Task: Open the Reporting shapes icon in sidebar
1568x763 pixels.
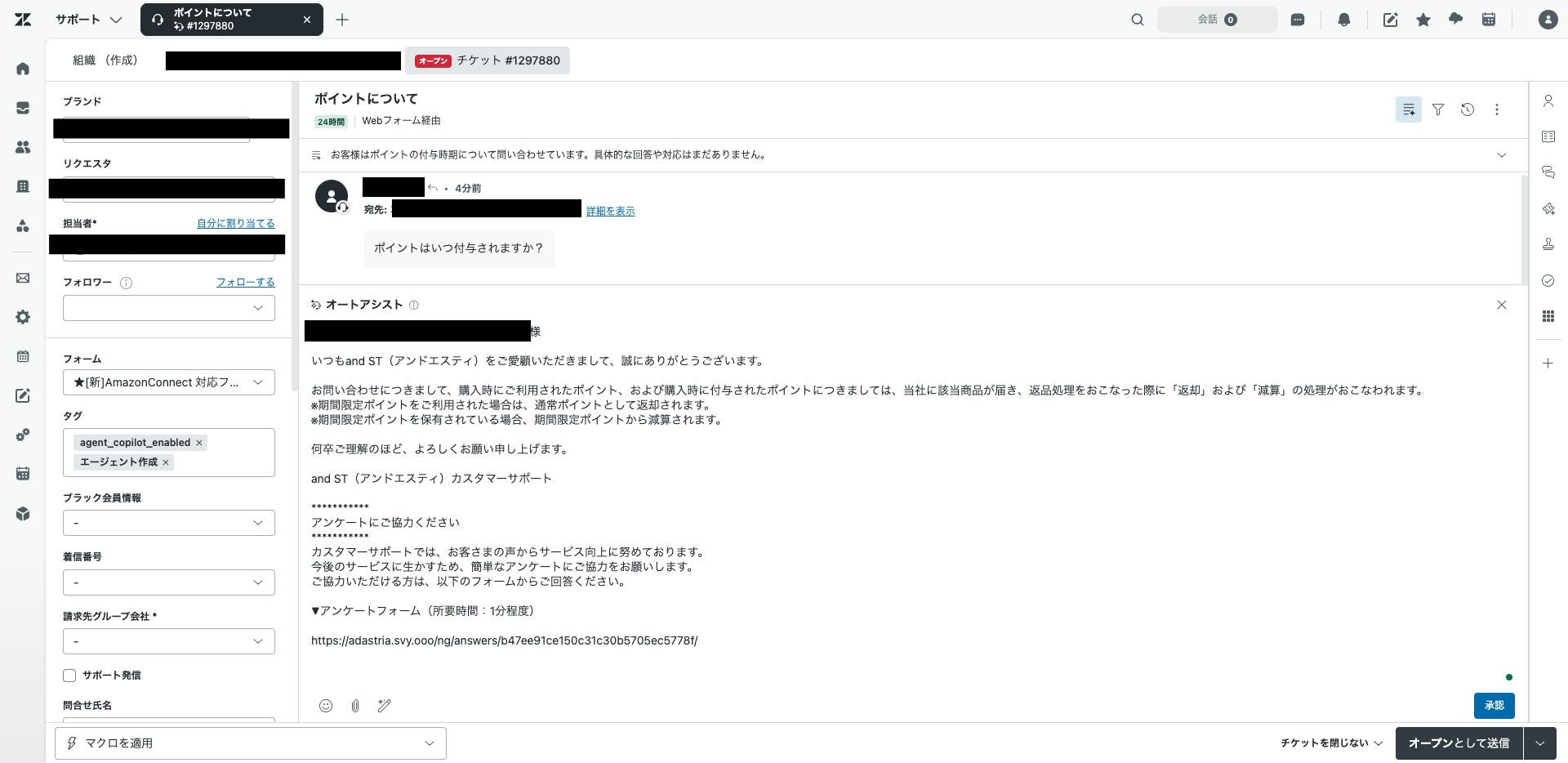Action: (x=23, y=225)
